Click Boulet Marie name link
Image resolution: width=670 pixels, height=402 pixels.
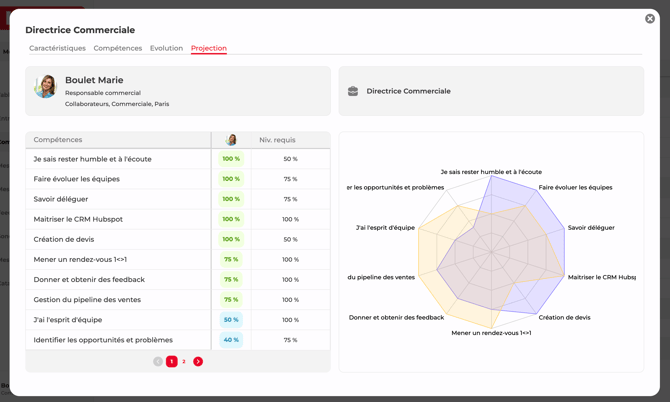tap(94, 80)
